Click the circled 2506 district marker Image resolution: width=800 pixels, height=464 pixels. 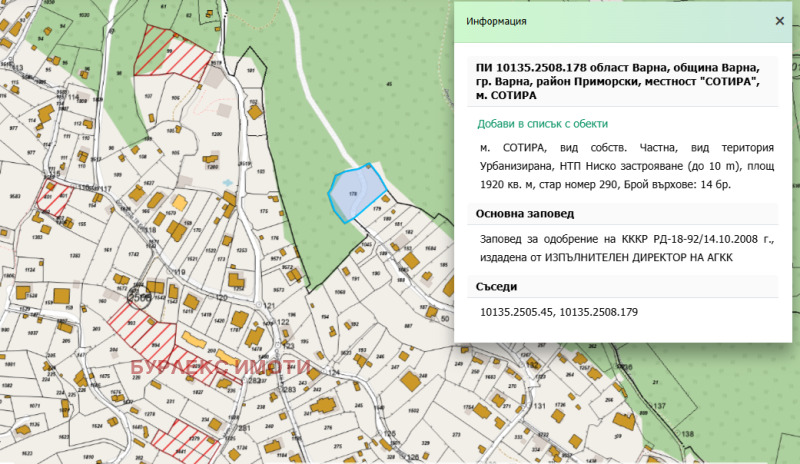tap(139, 297)
